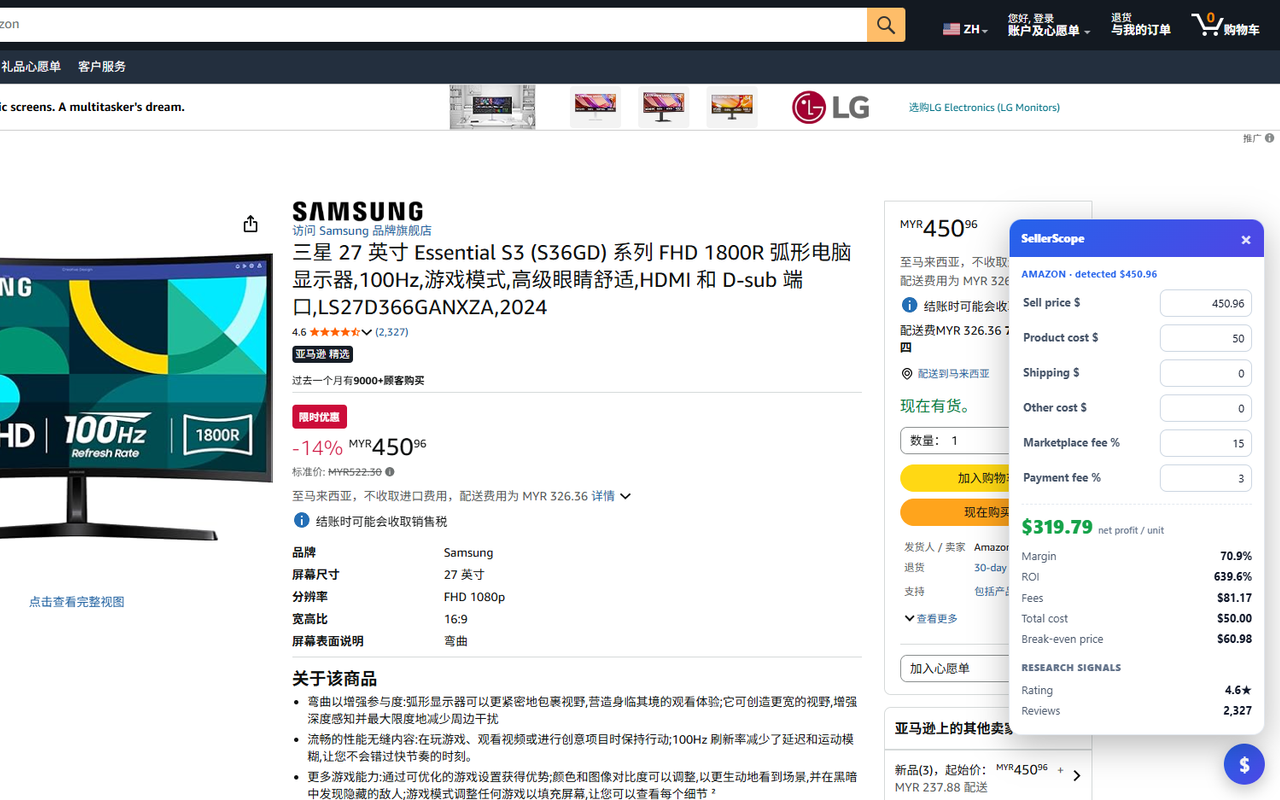Click the sponsored info icon under banner
Image resolution: width=1280 pixels, height=800 pixels.
tap(1269, 138)
